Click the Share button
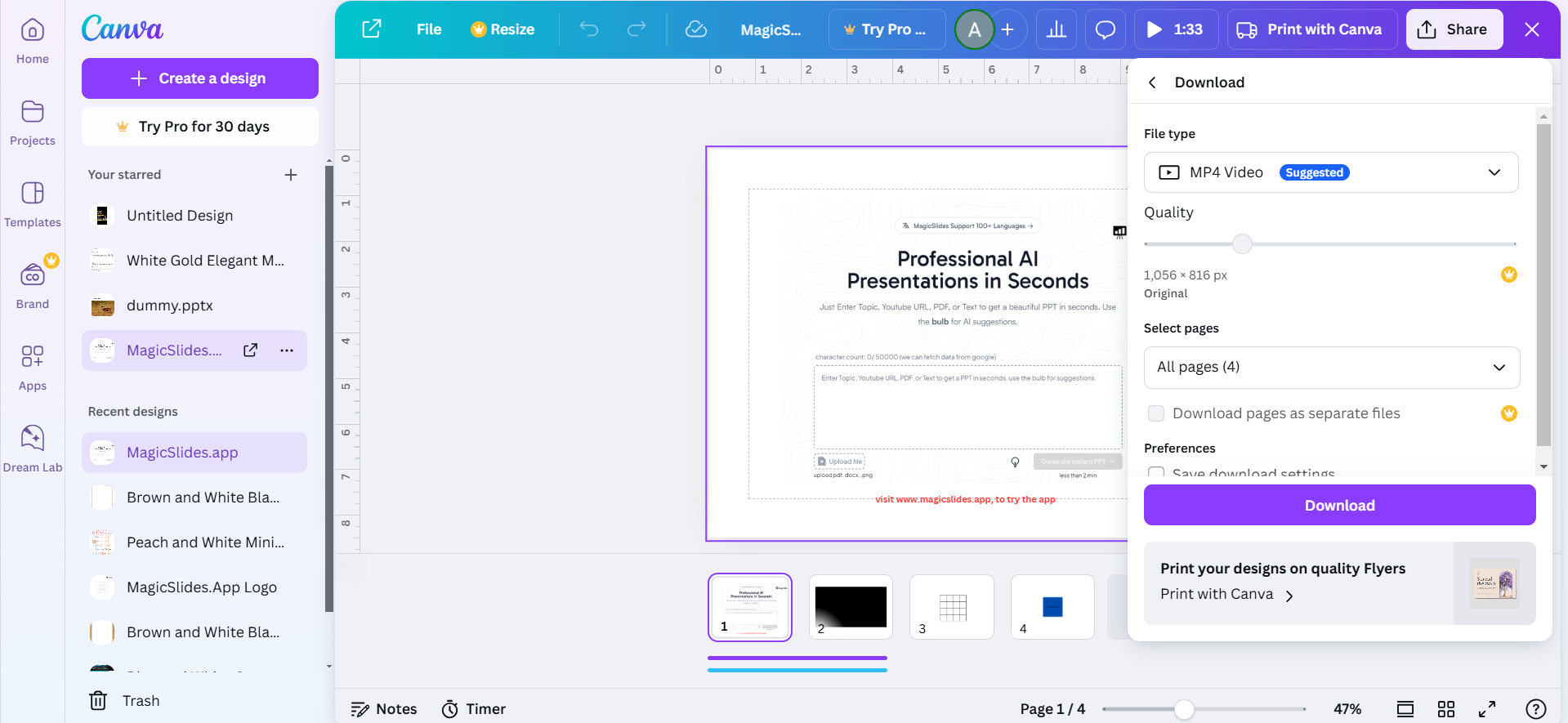The width and height of the screenshot is (1568, 723). (1454, 29)
